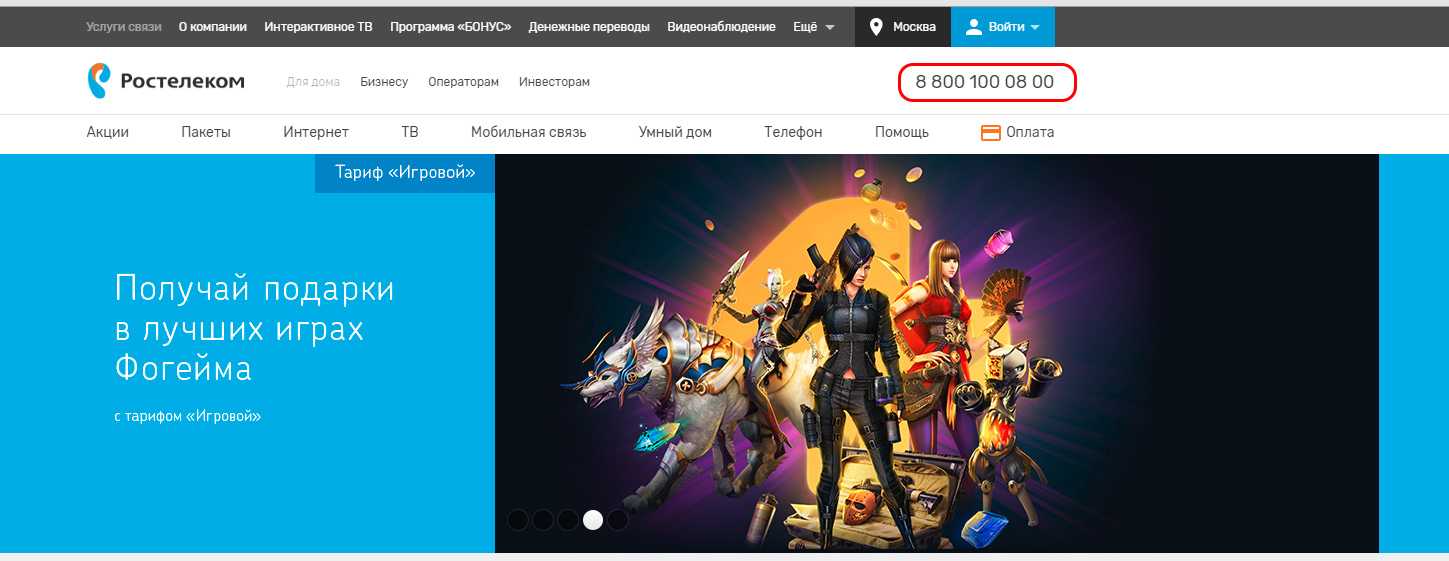Expand the Ещё dropdown menu

[814, 27]
